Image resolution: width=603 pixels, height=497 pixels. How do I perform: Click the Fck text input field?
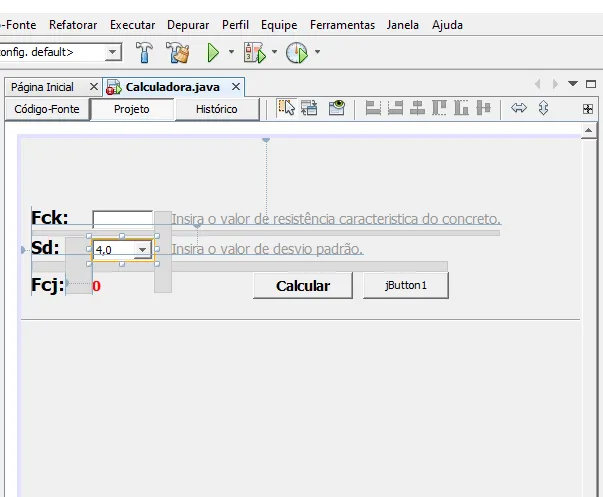coord(123,219)
